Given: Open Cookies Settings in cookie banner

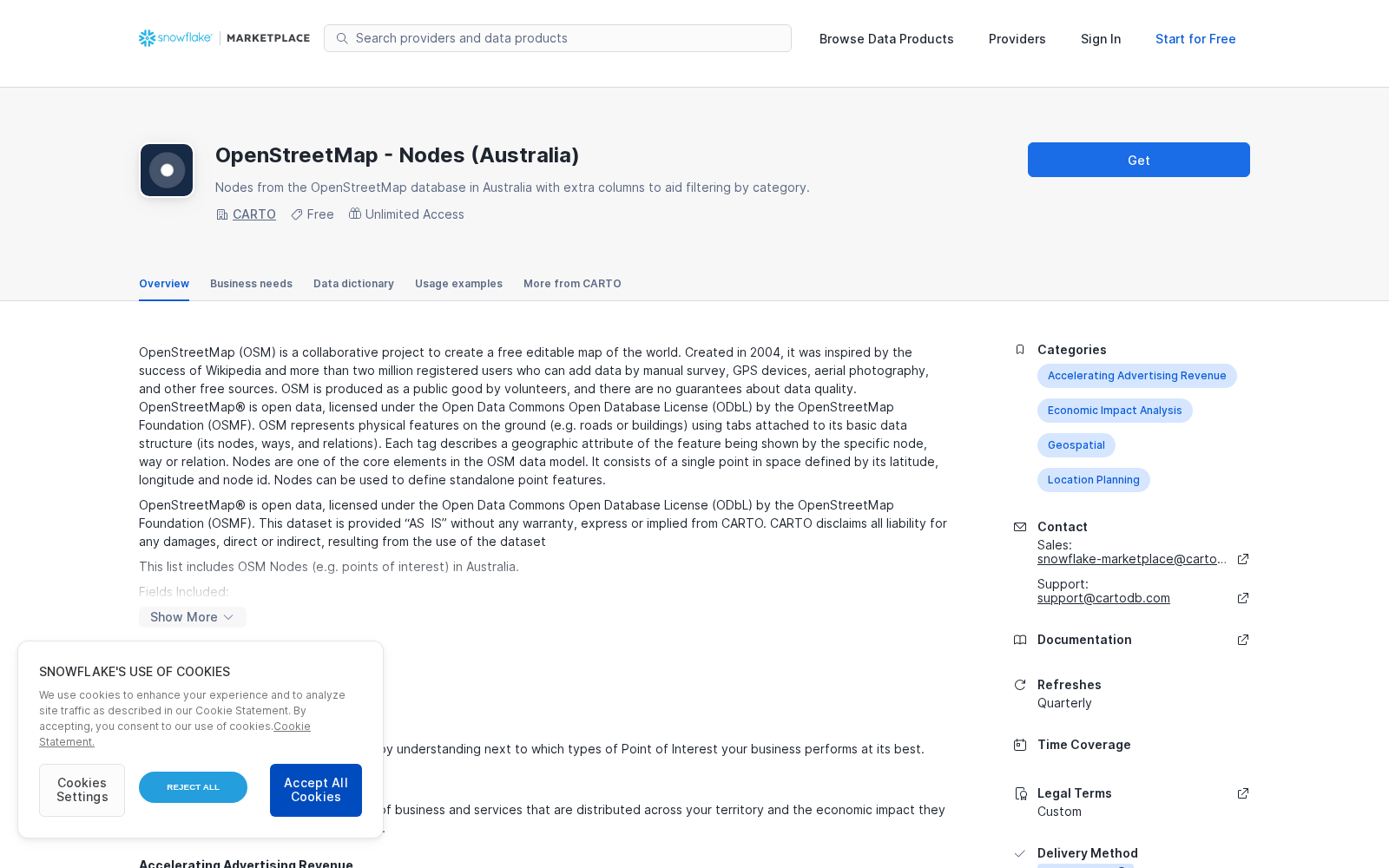Looking at the screenshot, I should click(82, 790).
